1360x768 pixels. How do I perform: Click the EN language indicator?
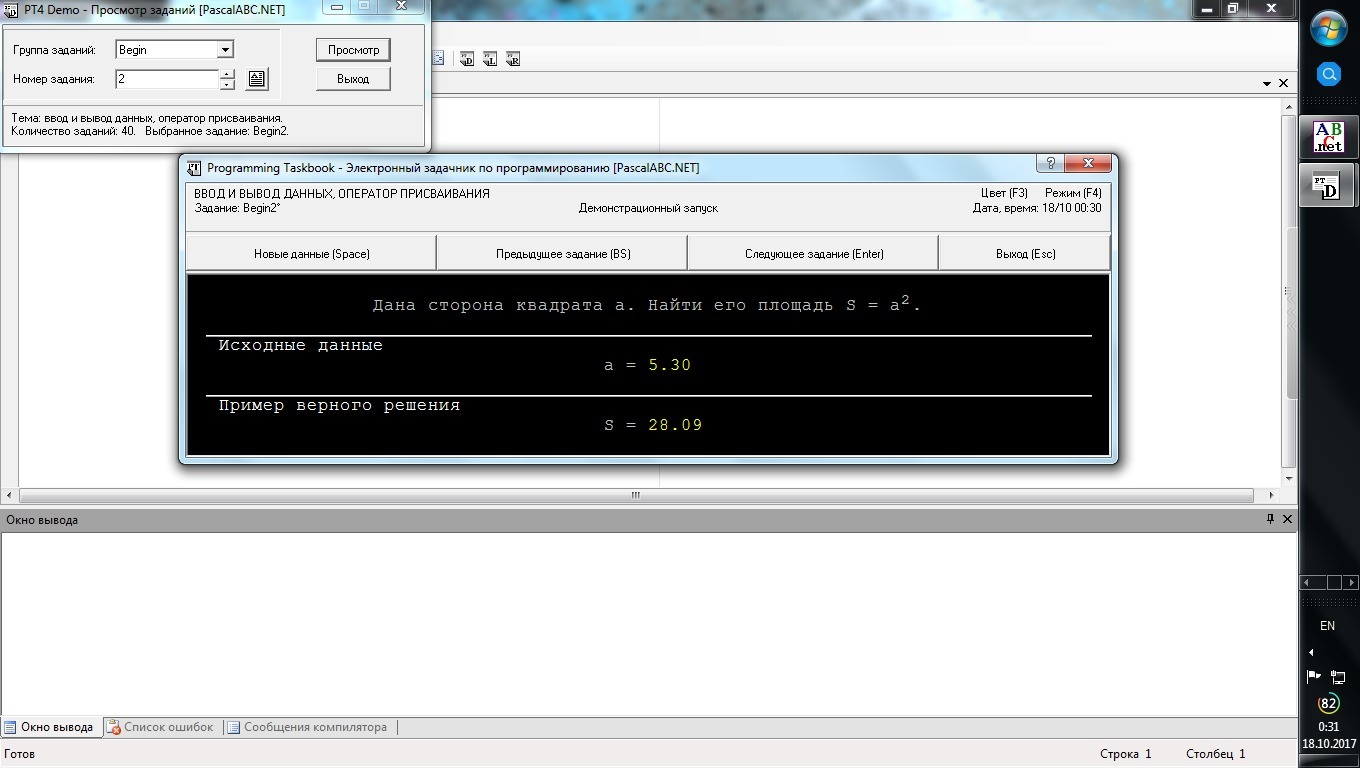click(1327, 626)
